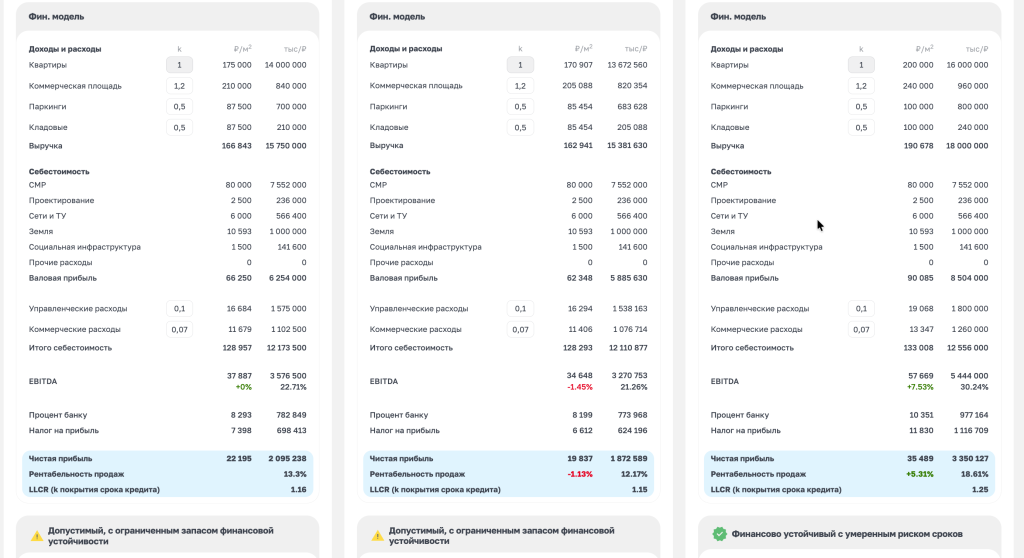Click the LLCR value 1.25 in the right panel
This screenshot has width=1024, height=558.
pos(979,489)
